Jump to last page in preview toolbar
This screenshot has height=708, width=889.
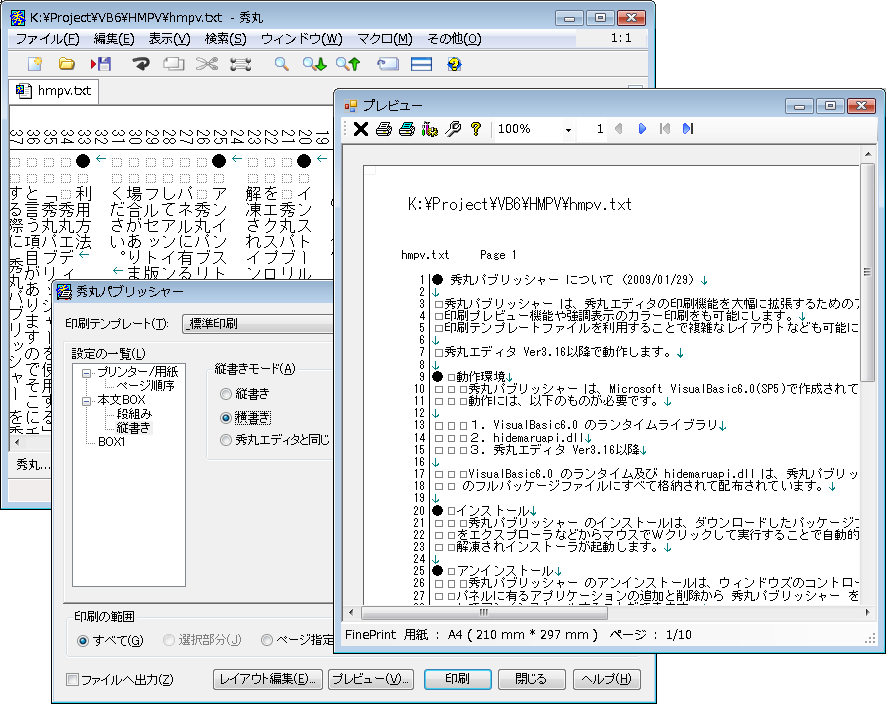point(687,129)
